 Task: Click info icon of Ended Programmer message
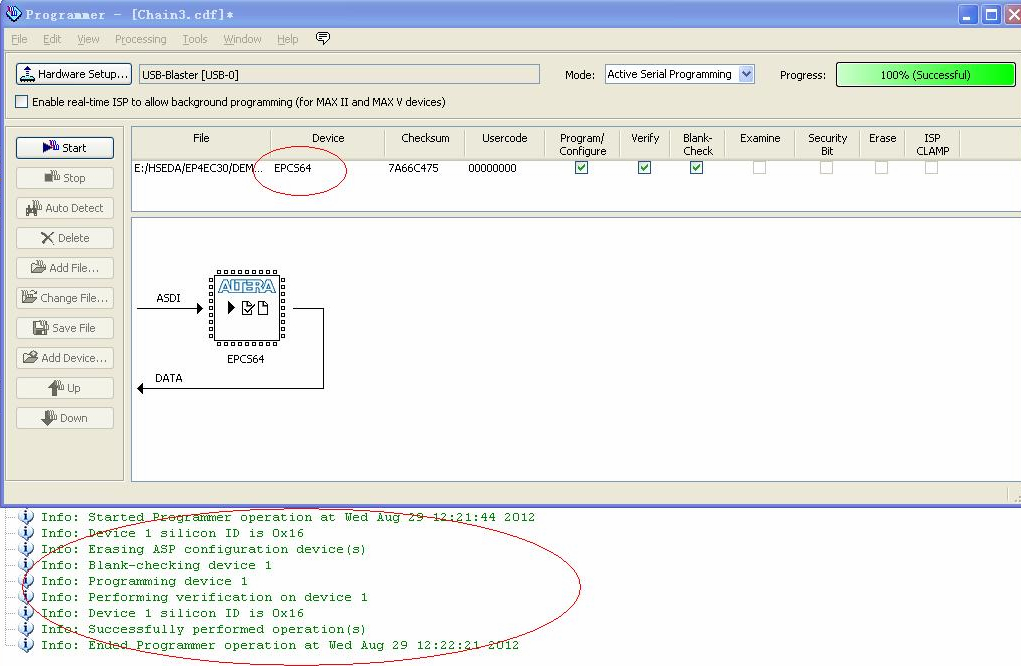26,645
